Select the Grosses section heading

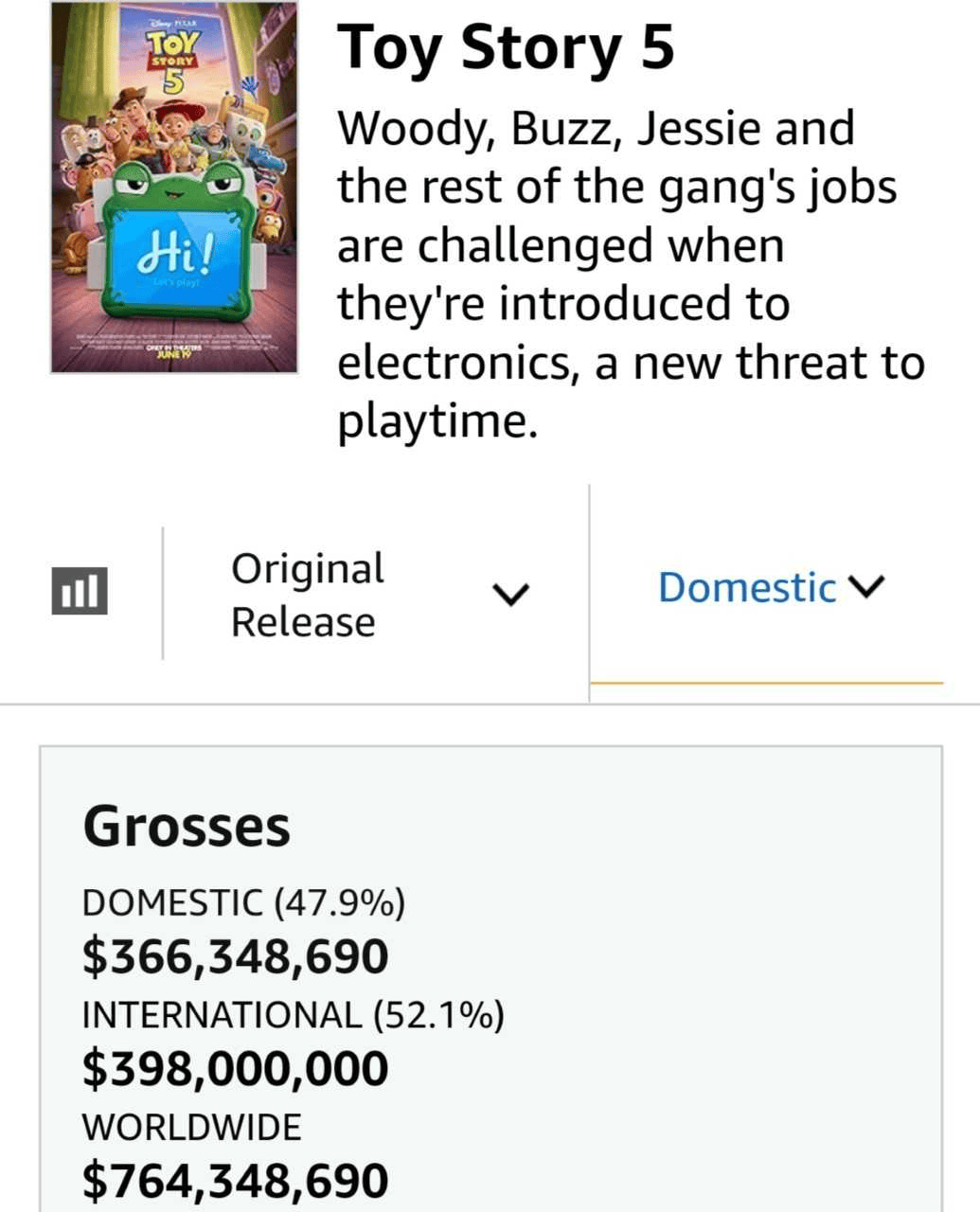tap(187, 827)
